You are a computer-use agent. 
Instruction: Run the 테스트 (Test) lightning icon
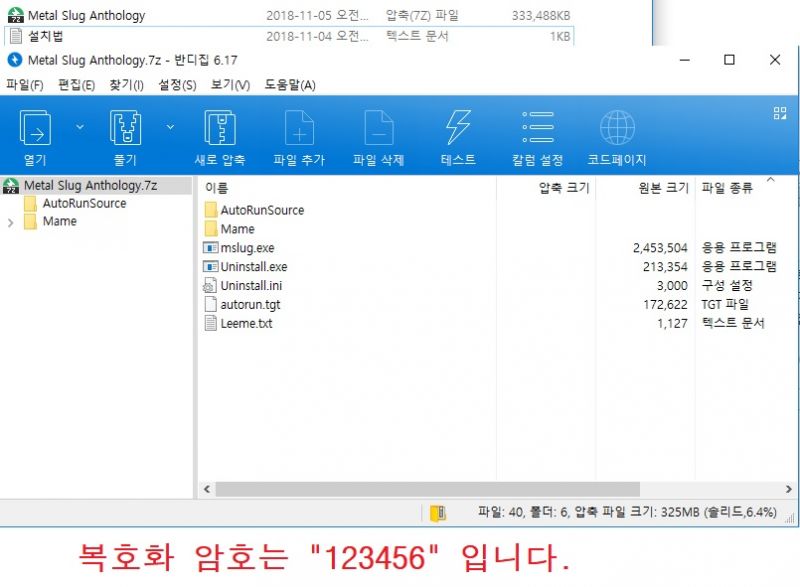pyautogui.click(x=458, y=127)
